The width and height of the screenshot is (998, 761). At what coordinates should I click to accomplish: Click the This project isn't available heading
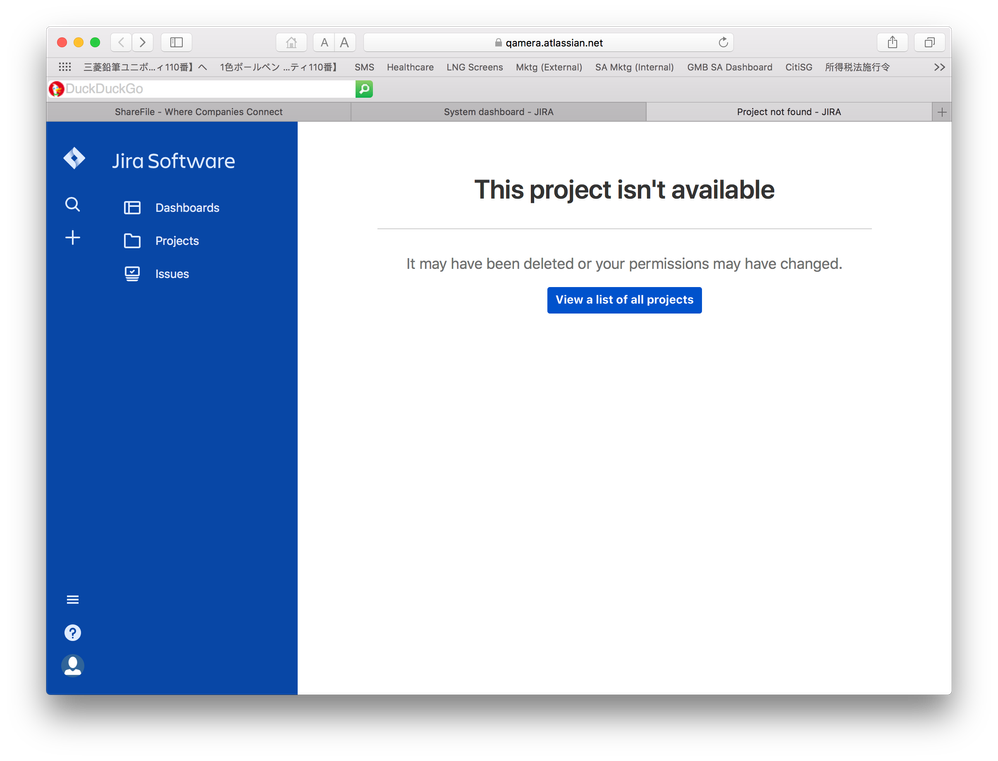click(624, 190)
